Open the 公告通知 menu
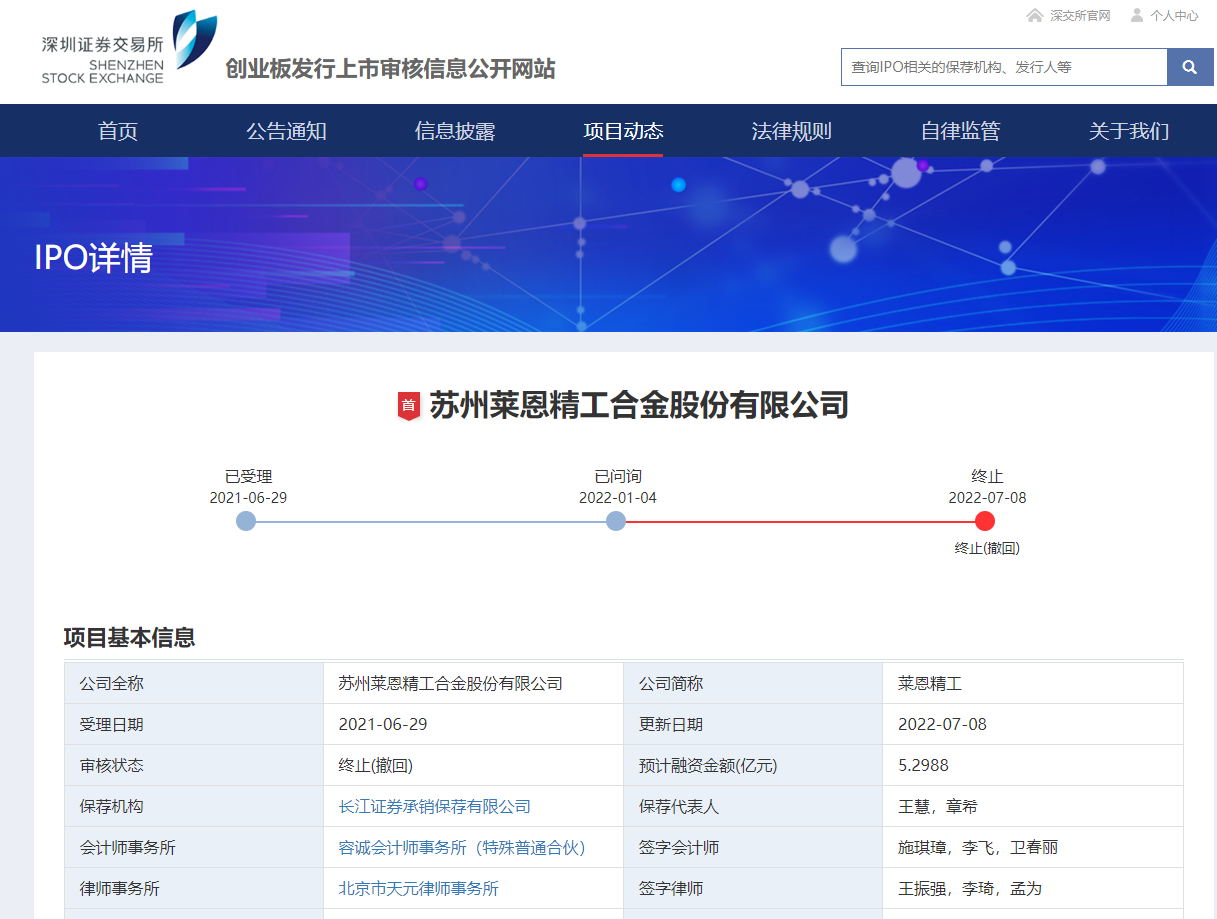 point(287,131)
